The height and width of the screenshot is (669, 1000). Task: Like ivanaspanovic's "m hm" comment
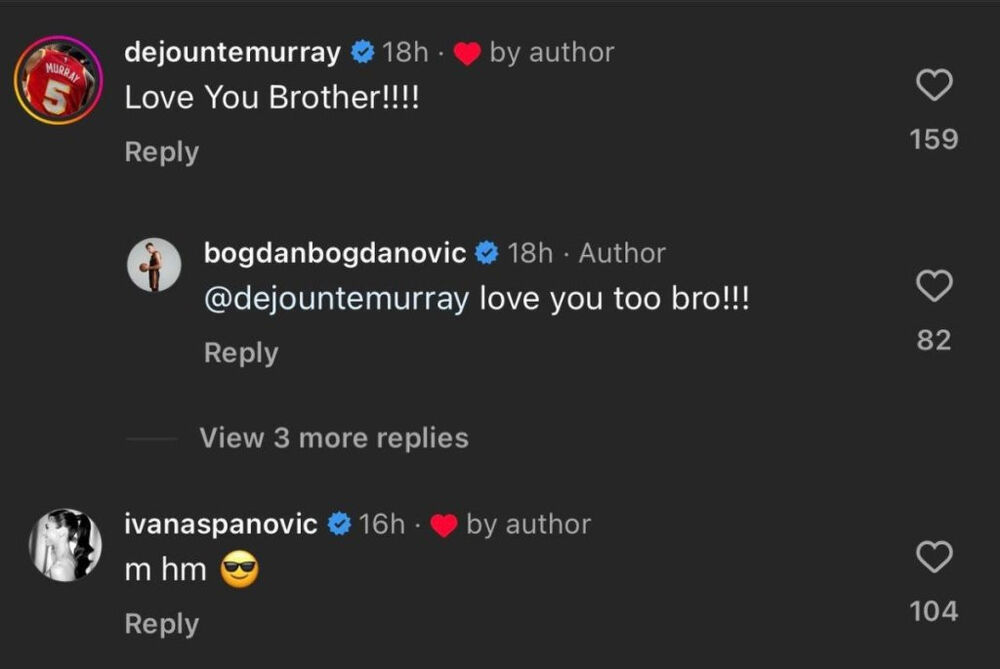point(934,558)
